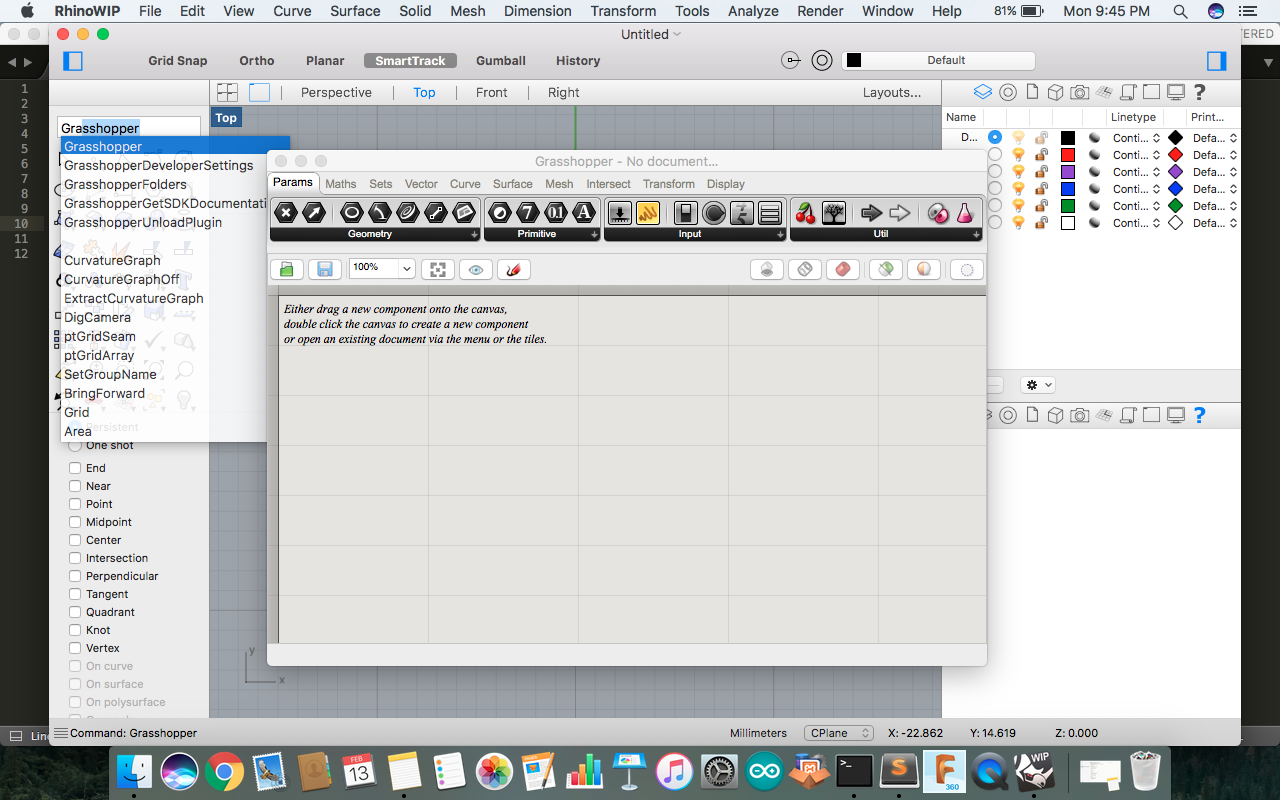
Task: Enable the Near object snap checkbox
Action: pyautogui.click(x=75, y=486)
